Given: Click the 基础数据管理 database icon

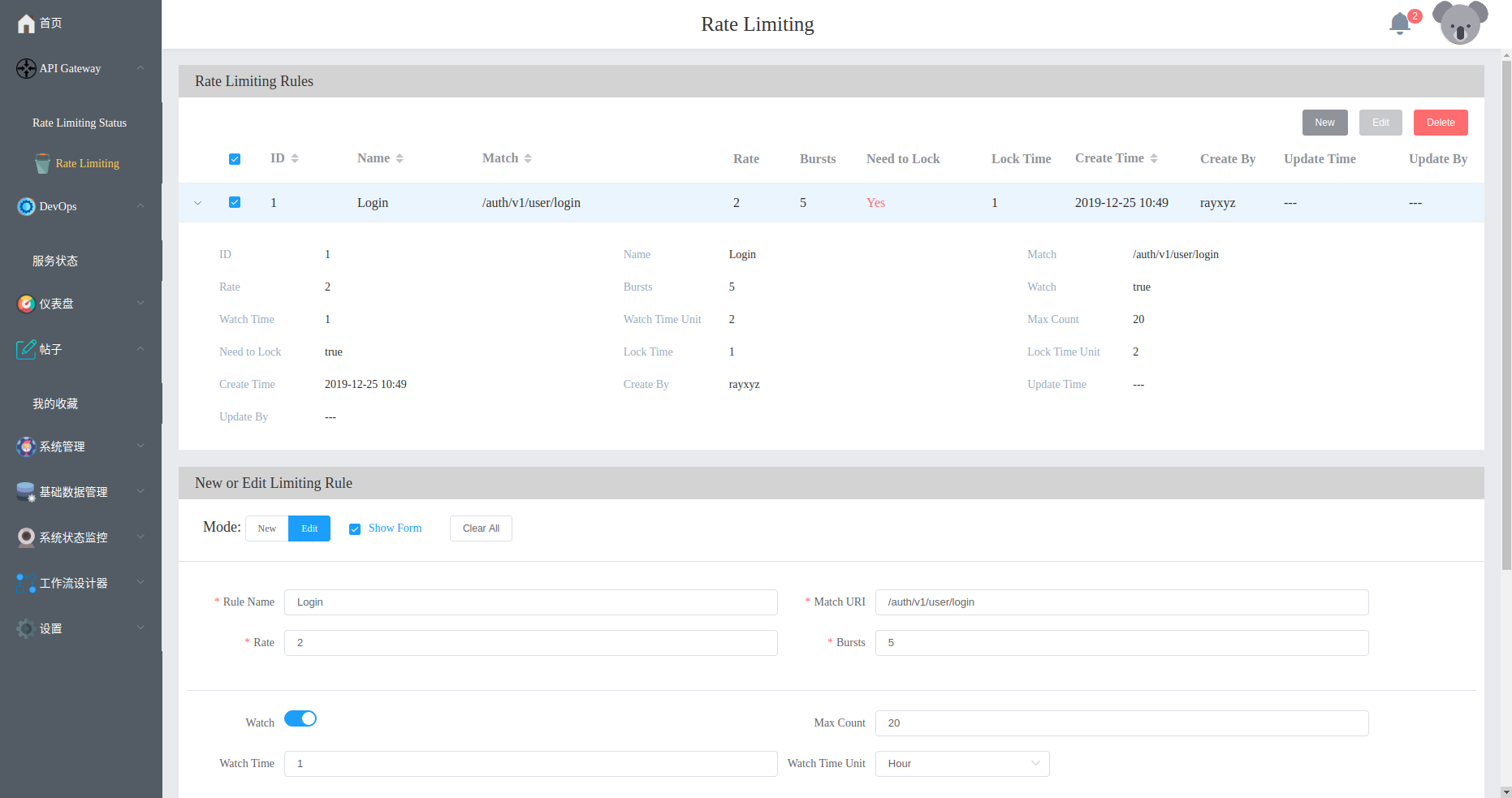Looking at the screenshot, I should [x=26, y=493].
